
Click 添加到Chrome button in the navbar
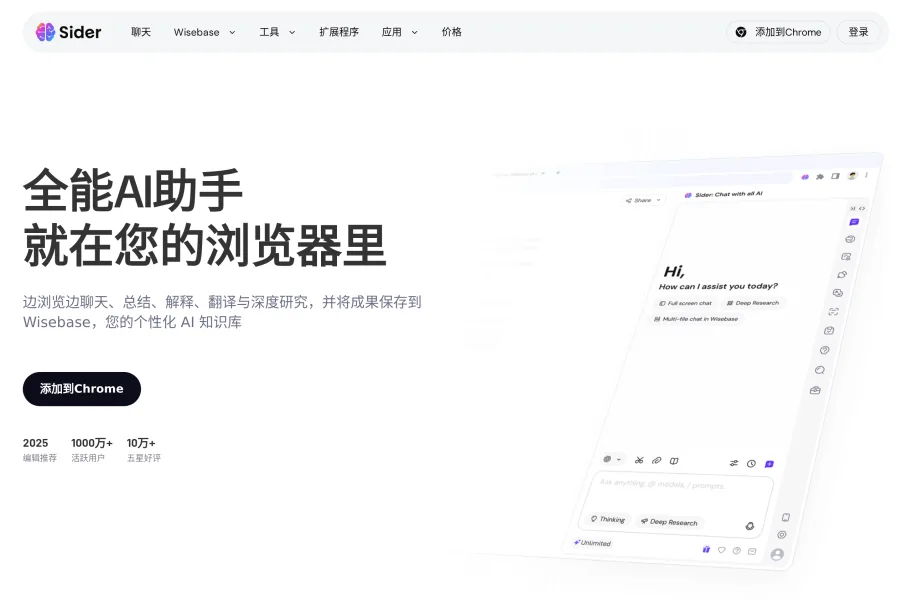pos(778,32)
